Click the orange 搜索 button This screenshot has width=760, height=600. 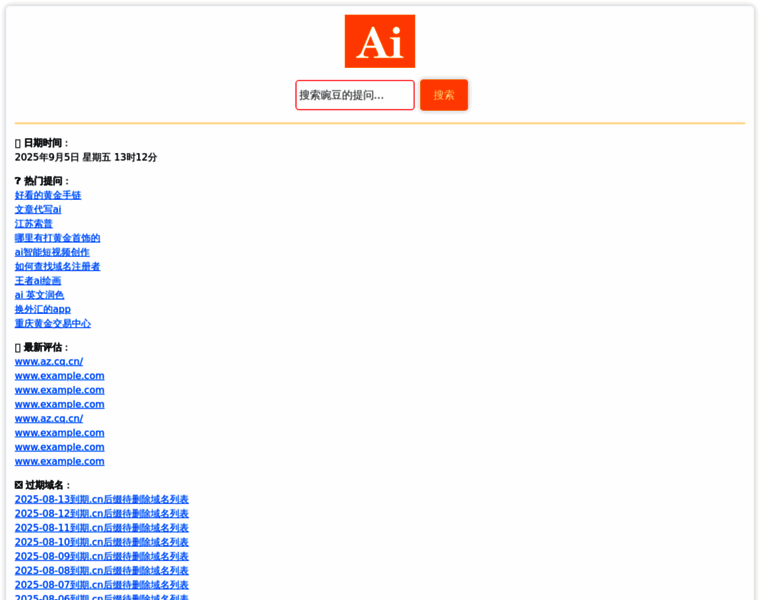(x=444, y=95)
